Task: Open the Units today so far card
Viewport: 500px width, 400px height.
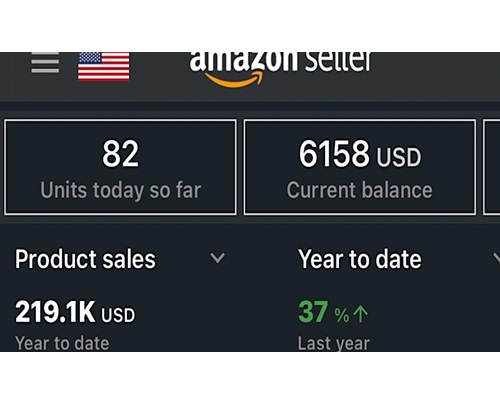Action: click(120, 167)
